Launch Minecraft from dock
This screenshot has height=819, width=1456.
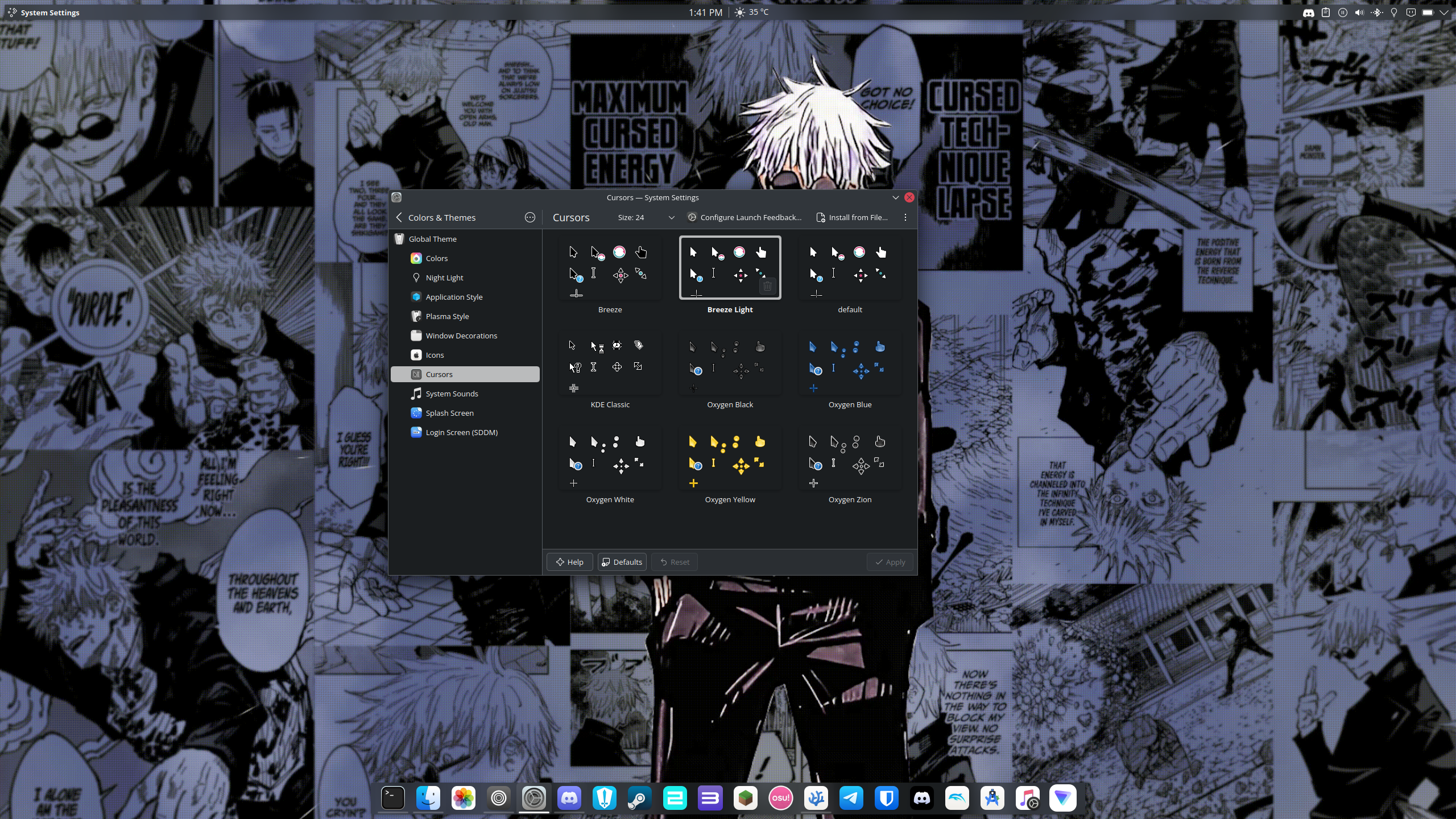click(x=746, y=798)
